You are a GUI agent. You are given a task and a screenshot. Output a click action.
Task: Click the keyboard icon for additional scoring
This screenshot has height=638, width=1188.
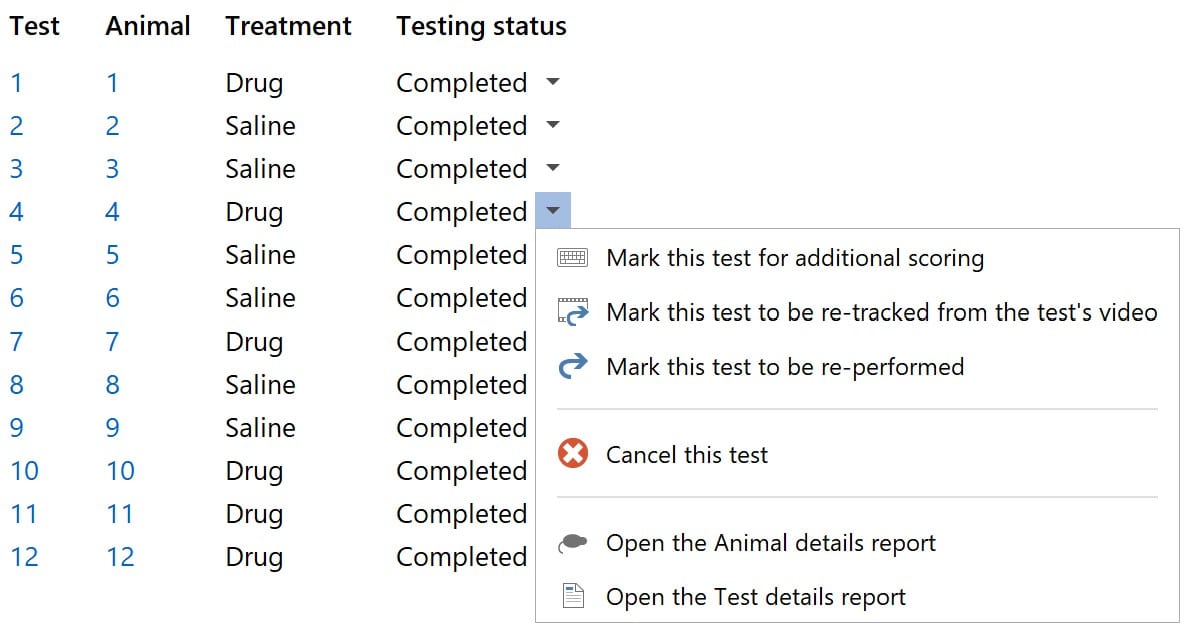click(572, 258)
